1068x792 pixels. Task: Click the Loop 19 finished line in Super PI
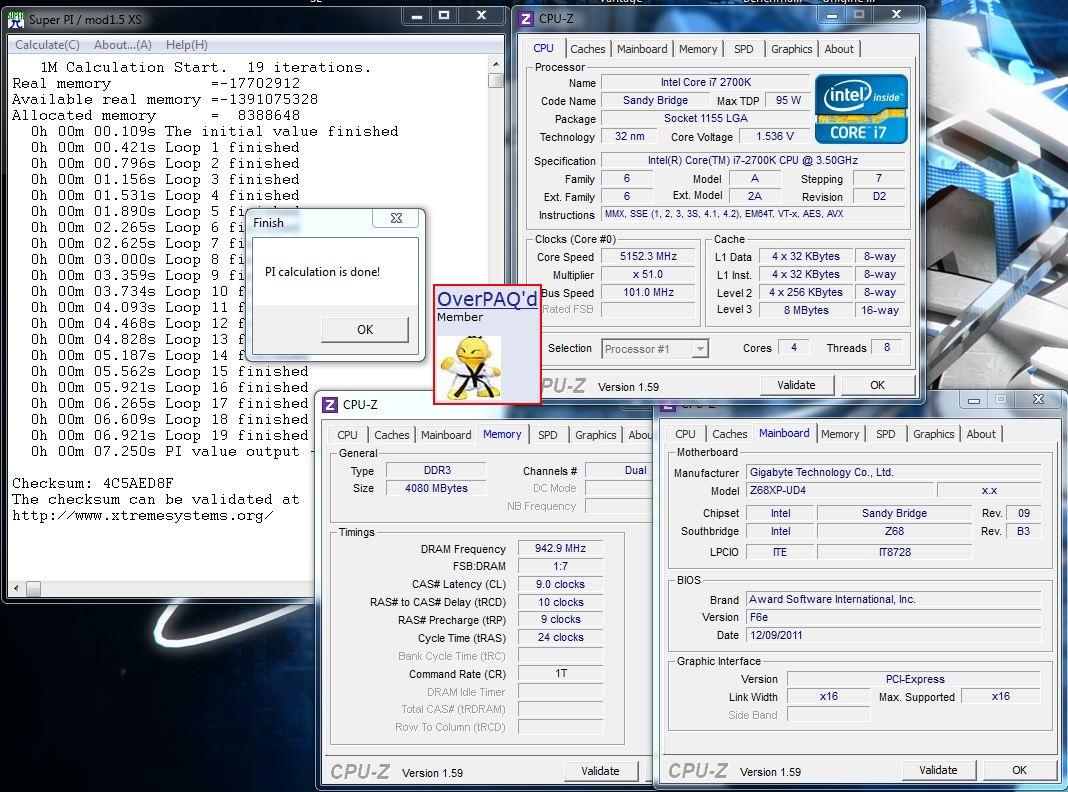click(x=169, y=436)
